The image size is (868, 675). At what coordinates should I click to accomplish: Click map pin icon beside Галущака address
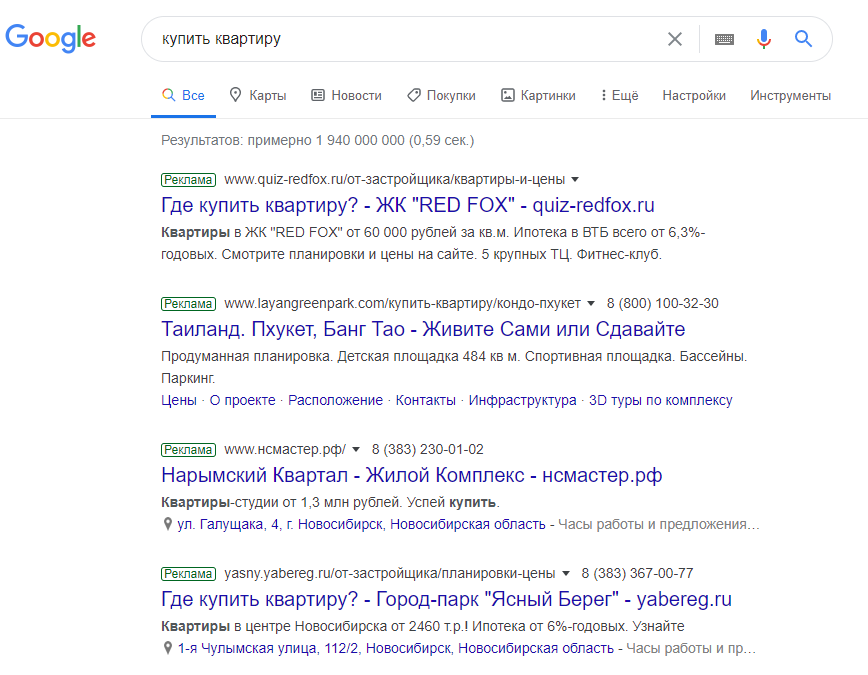167,524
